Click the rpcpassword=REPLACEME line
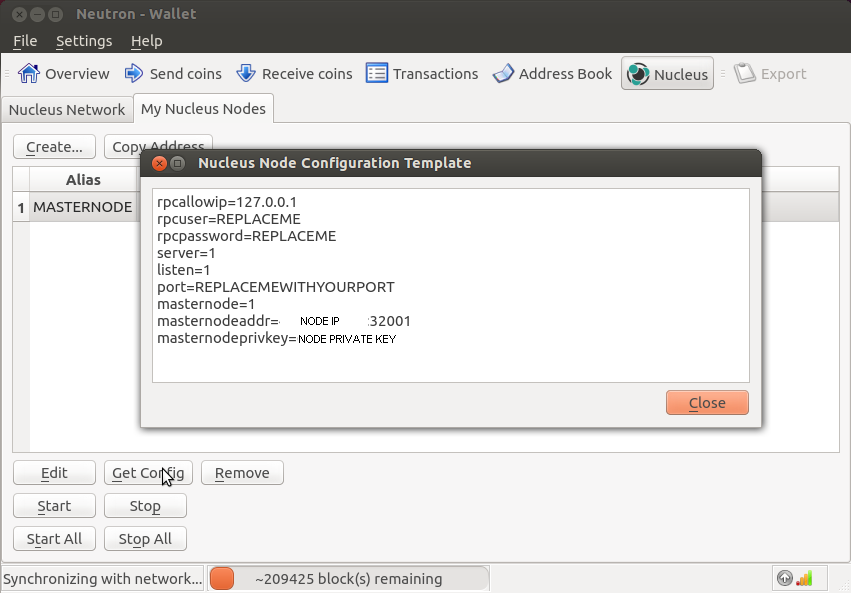The image size is (851, 593). 246,235
